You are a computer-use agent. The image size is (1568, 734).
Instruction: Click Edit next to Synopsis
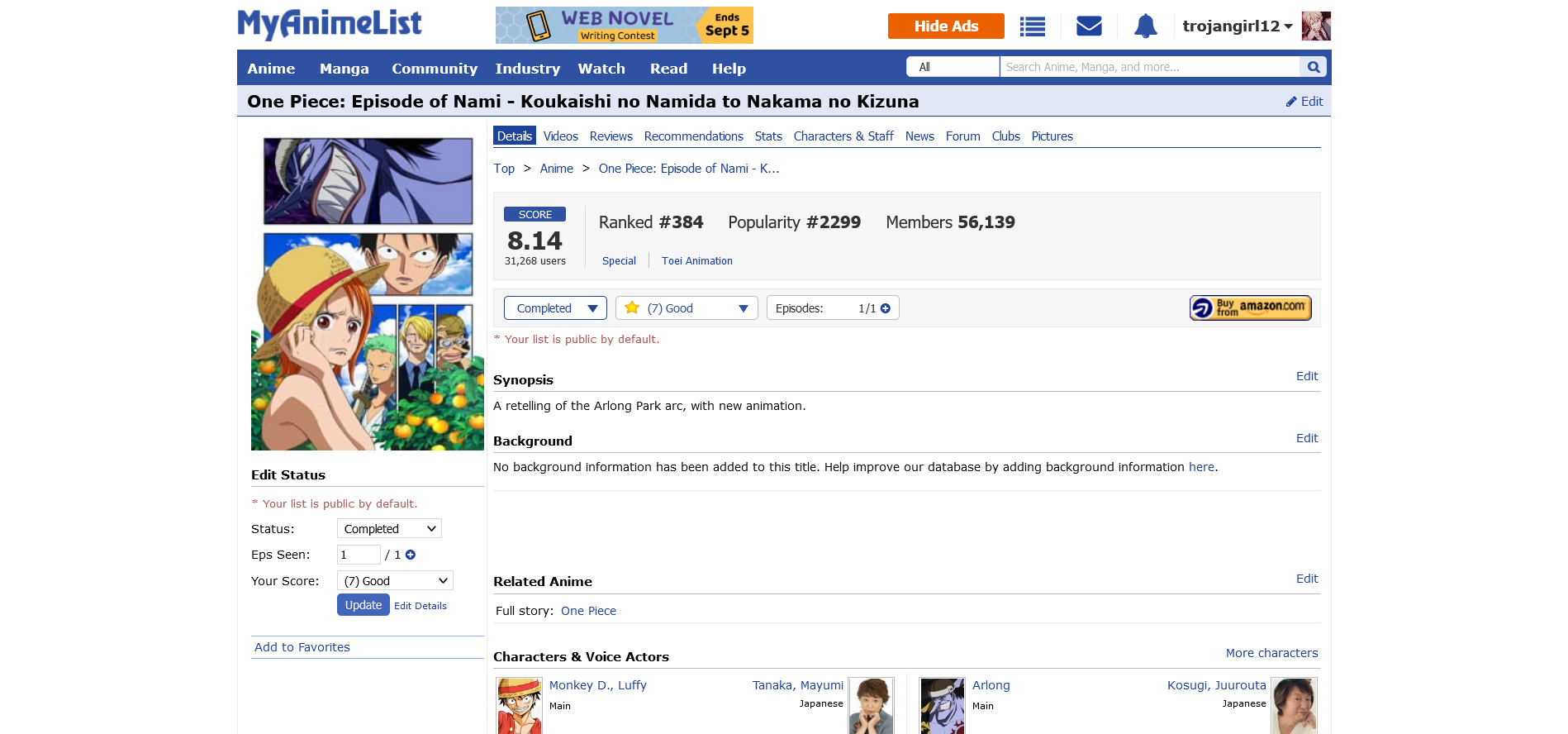click(x=1307, y=376)
